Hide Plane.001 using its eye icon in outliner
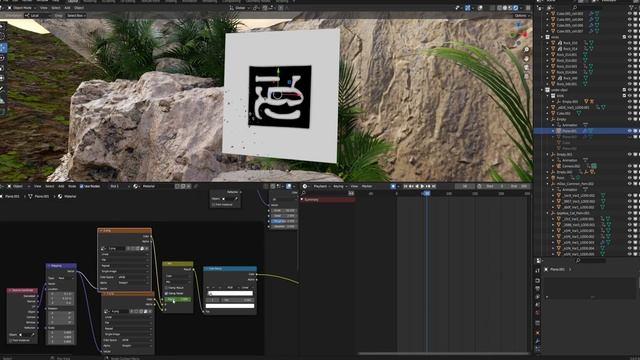This screenshot has width=640, height=360. point(630,131)
